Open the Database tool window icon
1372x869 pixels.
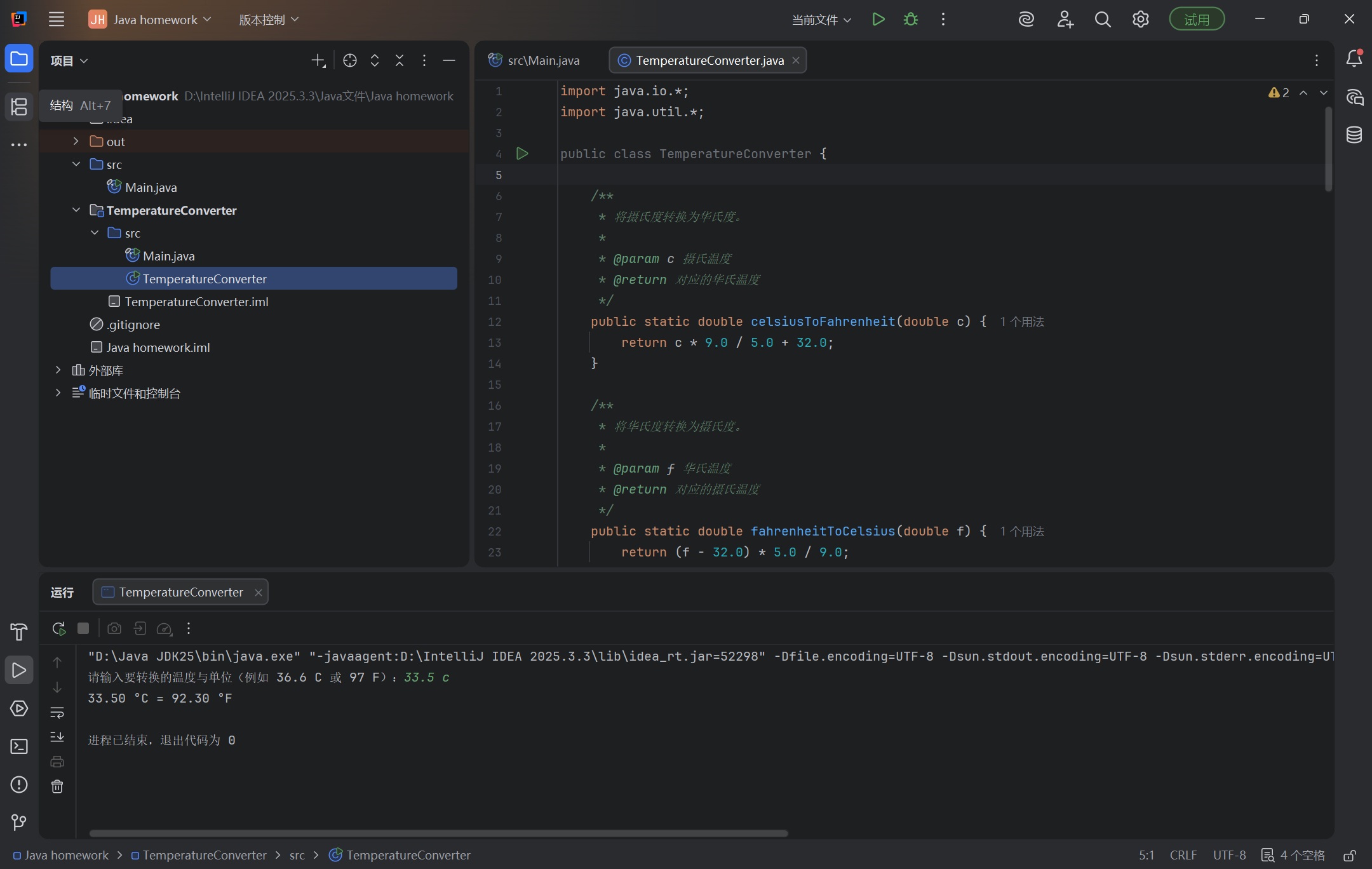point(1354,135)
